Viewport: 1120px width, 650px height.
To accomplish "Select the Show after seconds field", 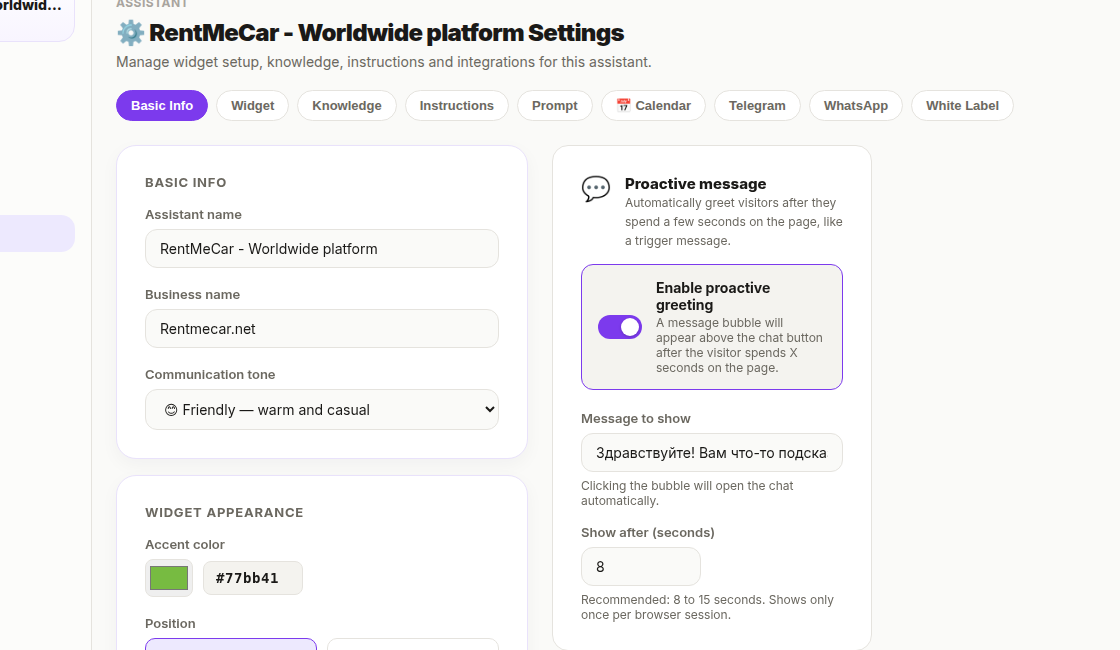I will click(640, 567).
